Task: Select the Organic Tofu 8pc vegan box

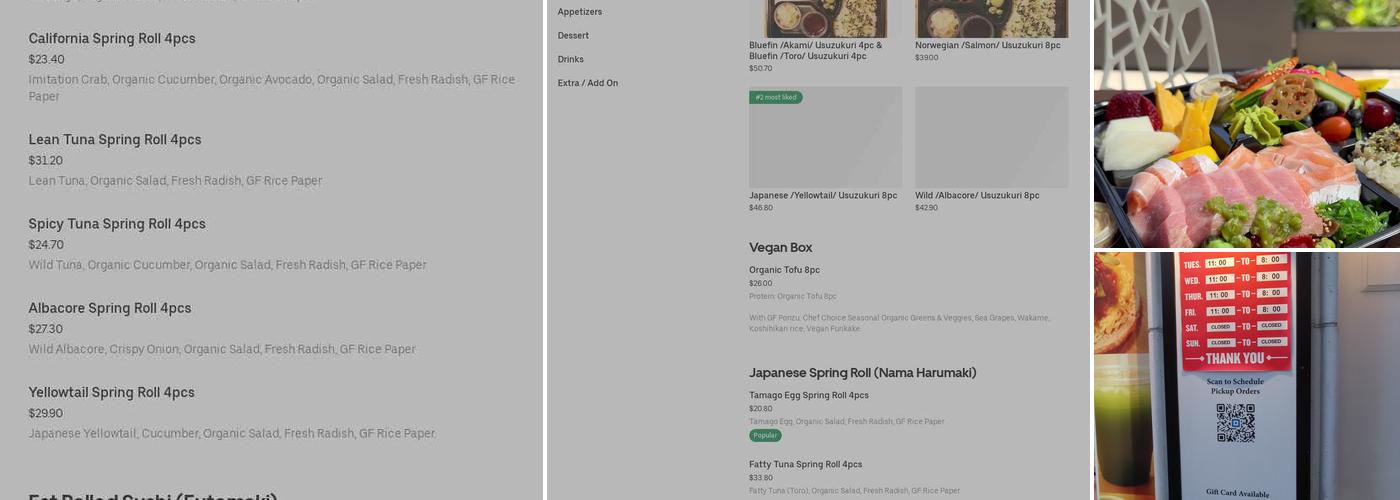Action: tap(785, 270)
